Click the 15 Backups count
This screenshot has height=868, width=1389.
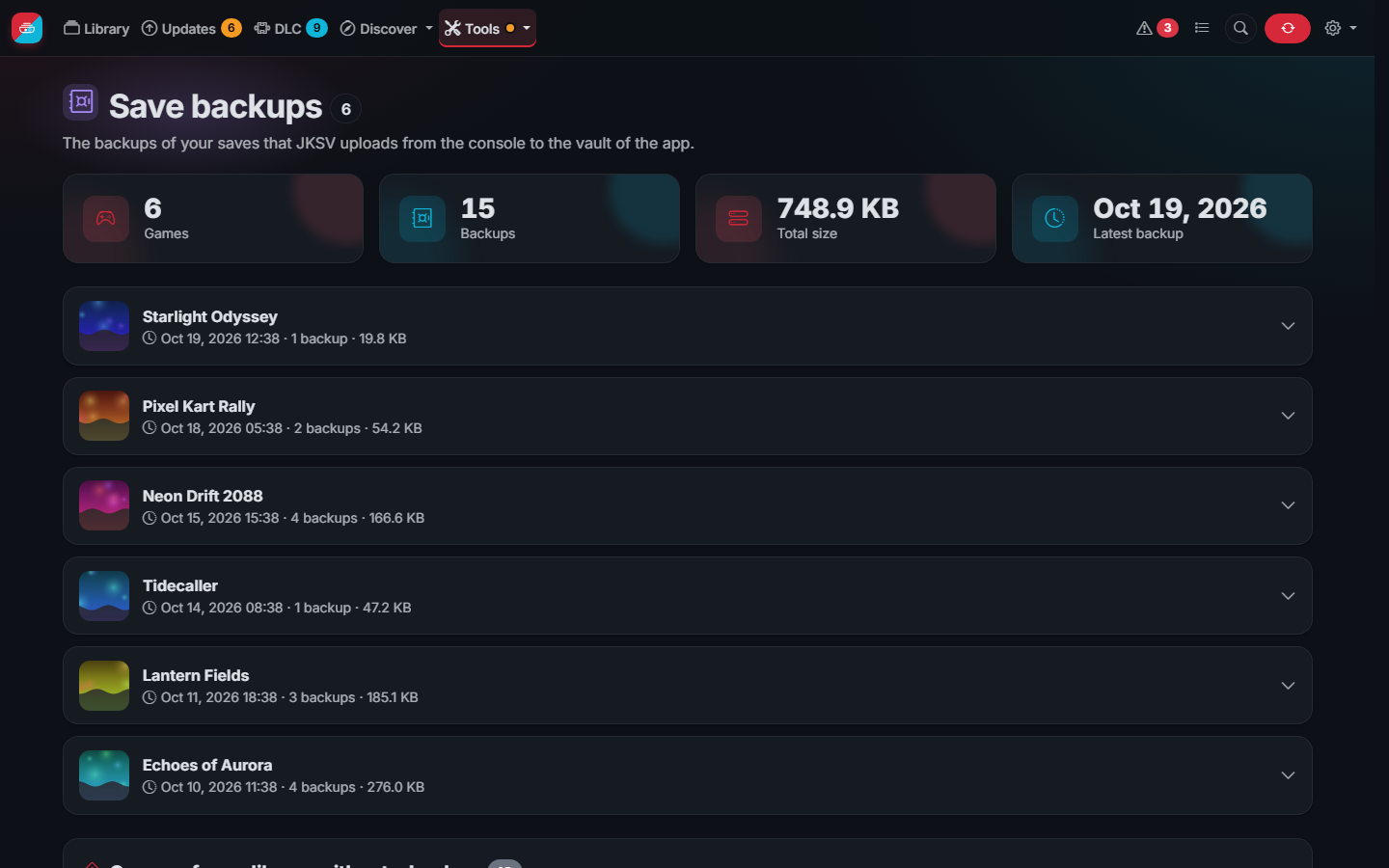pos(478,208)
